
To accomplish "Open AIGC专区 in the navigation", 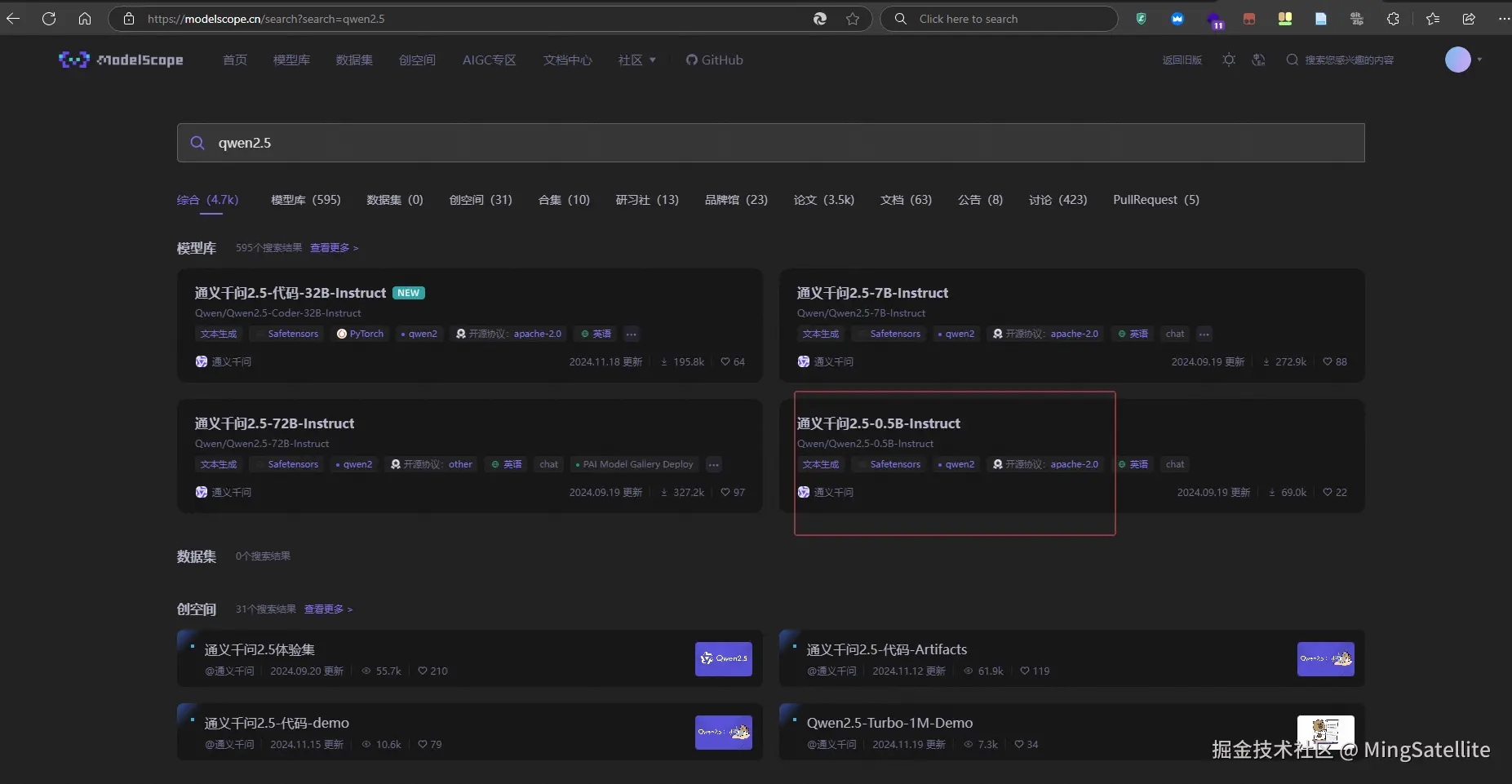I will point(490,60).
